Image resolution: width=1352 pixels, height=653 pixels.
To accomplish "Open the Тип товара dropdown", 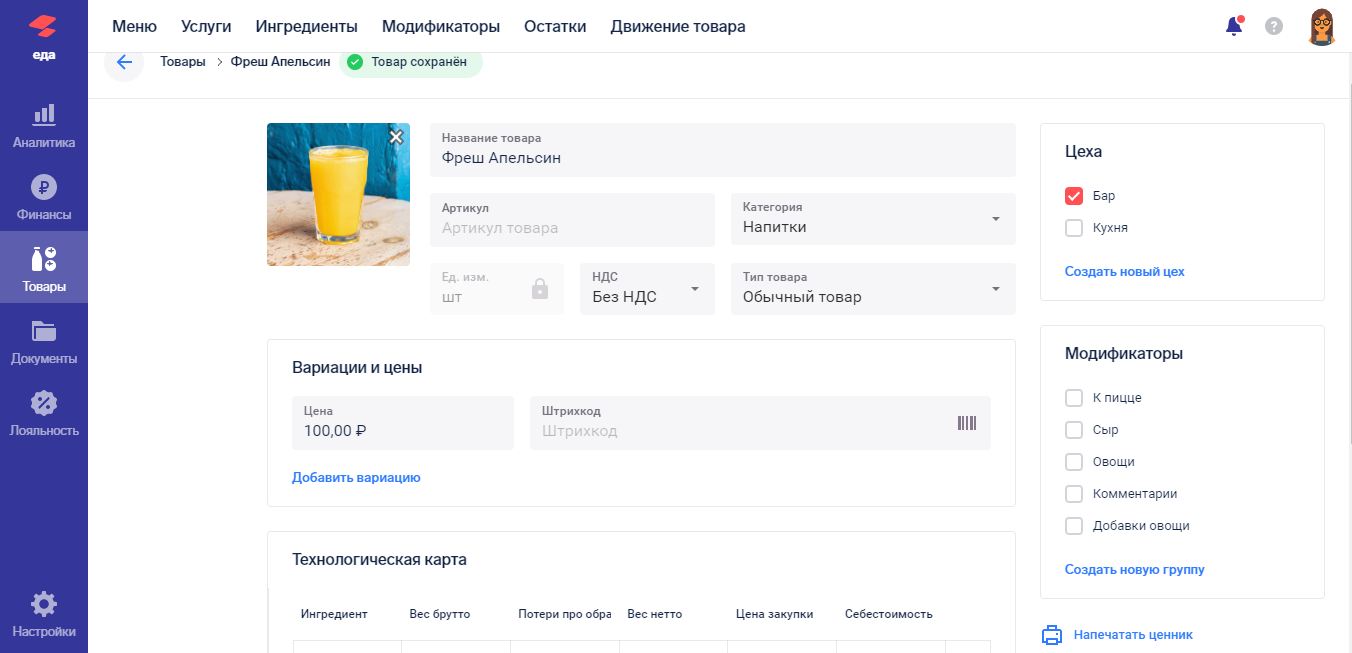I will pyautogui.click(x=873, y=289).
